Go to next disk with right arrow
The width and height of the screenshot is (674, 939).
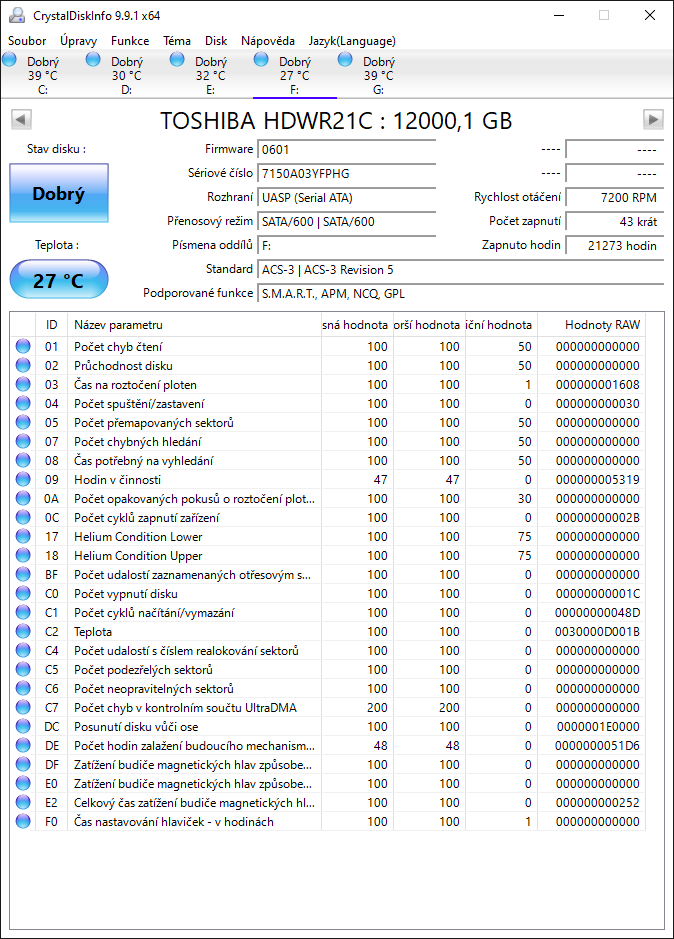(x=653, y=119)
